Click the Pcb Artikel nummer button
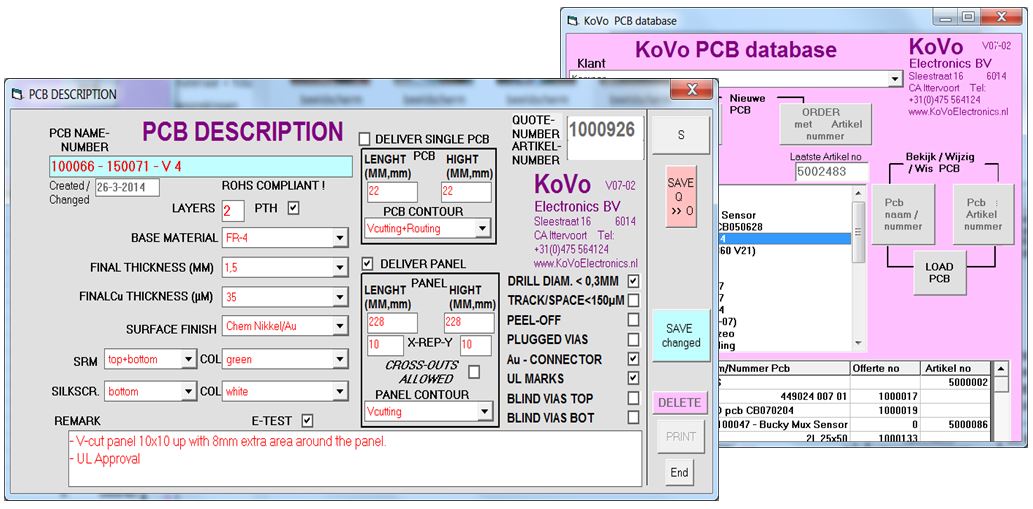This screenshot has width=1033, height=509. pos(983,215)
